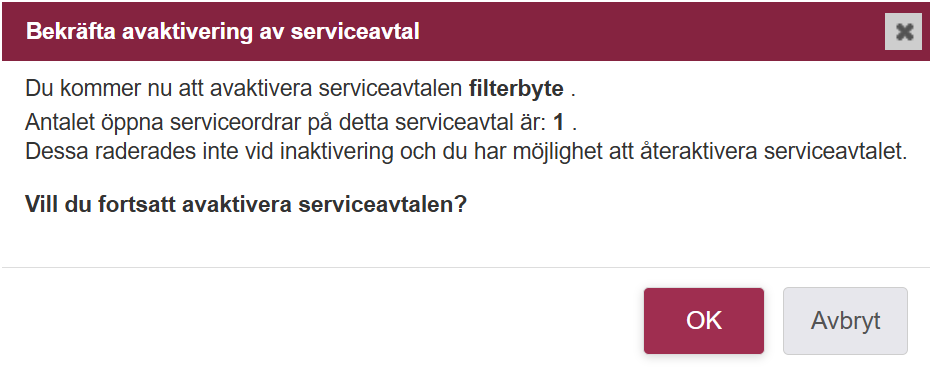The height and width of the screenshot is (369, 930).
Task: Click the sentence starting 'Du kommer nu att avaktivera'
Action: click(301, 89)
